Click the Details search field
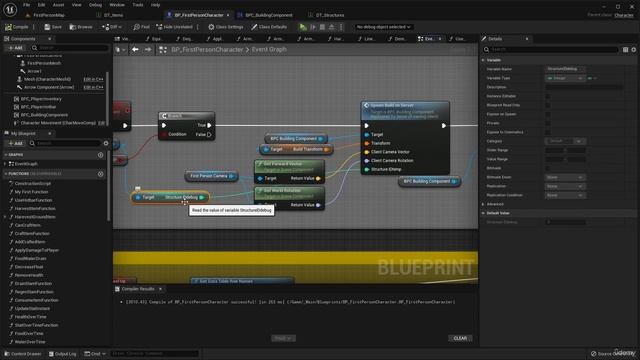The image size is (640, 360). (551, 49)
